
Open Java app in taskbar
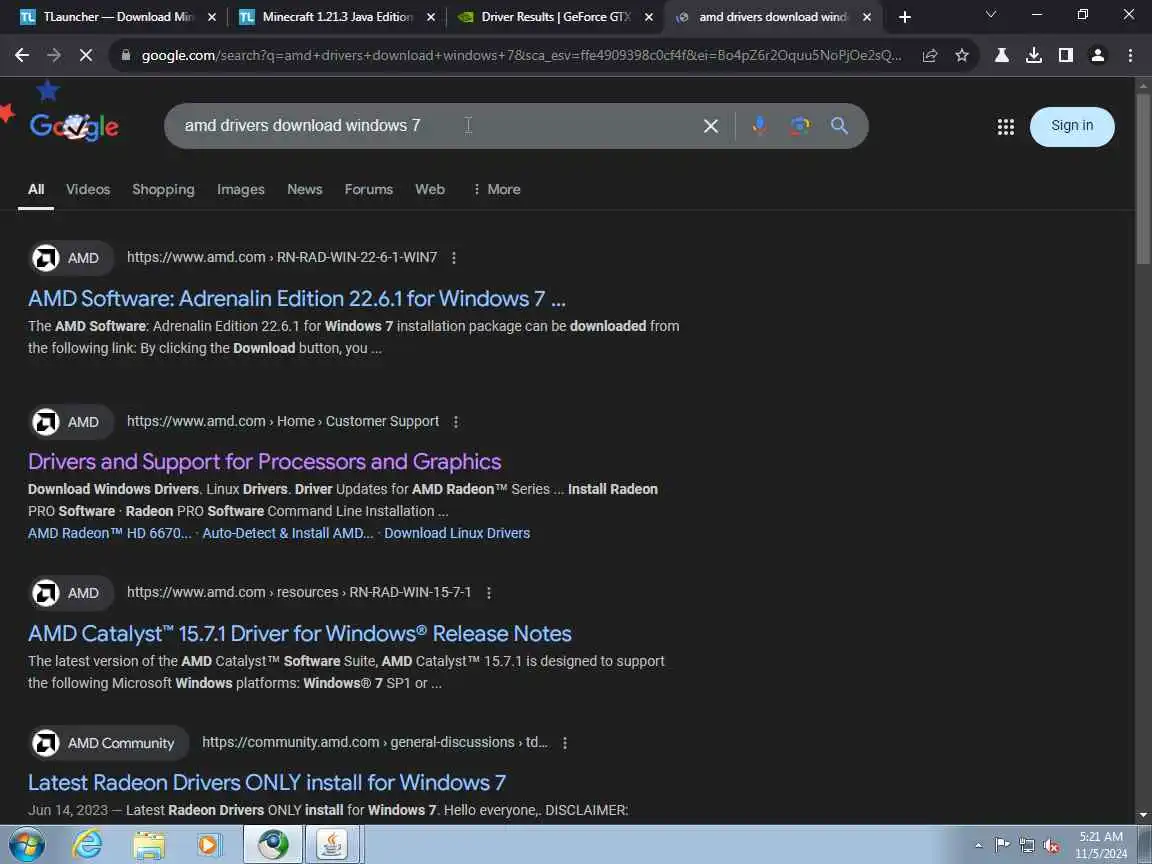332,844
